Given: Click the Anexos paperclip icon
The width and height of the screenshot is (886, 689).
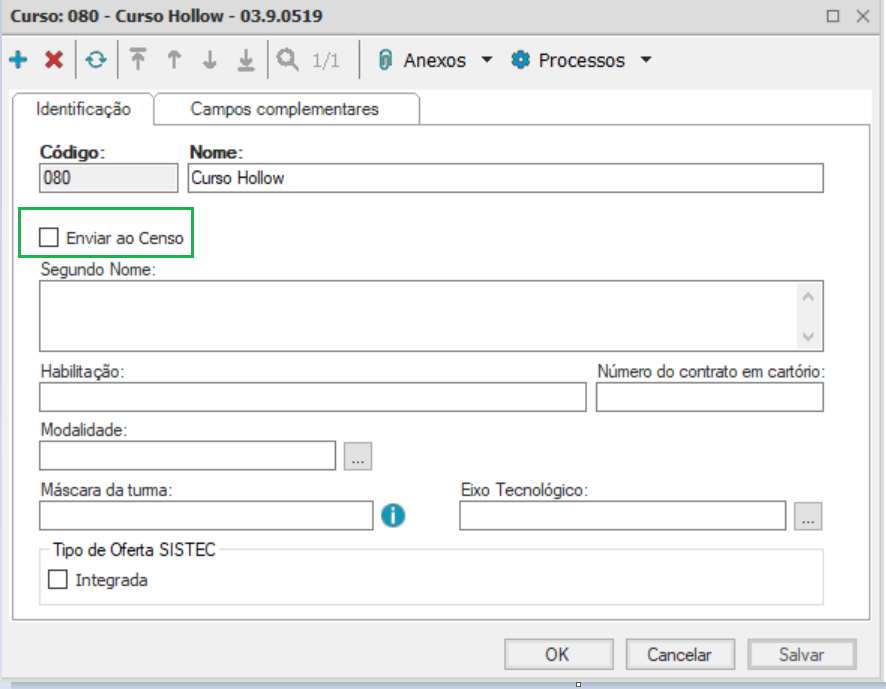Looking at the screenshot, I should click(385, 60).
